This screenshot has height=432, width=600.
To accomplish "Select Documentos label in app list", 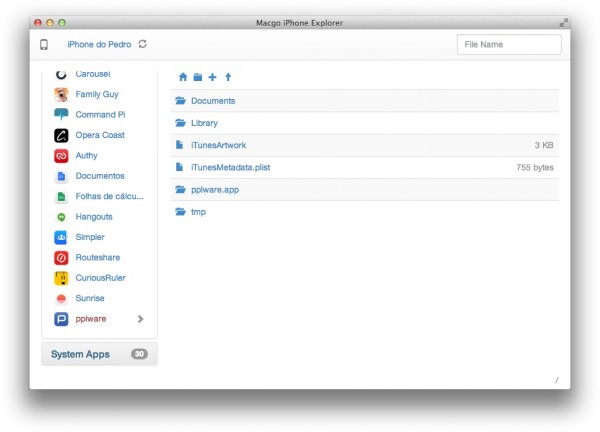I will [x=100, y=176].
